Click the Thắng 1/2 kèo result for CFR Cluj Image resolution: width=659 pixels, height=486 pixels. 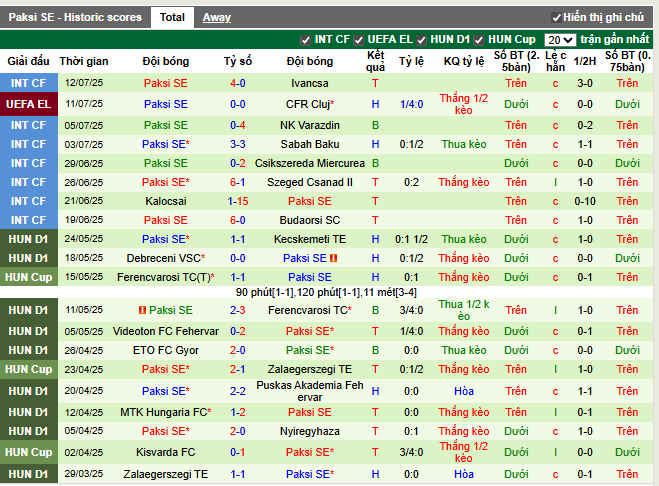464,104
